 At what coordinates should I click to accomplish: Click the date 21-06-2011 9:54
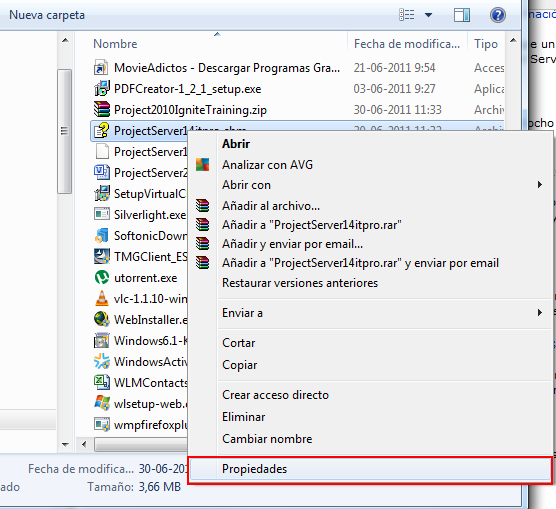(x=394, y=67)
